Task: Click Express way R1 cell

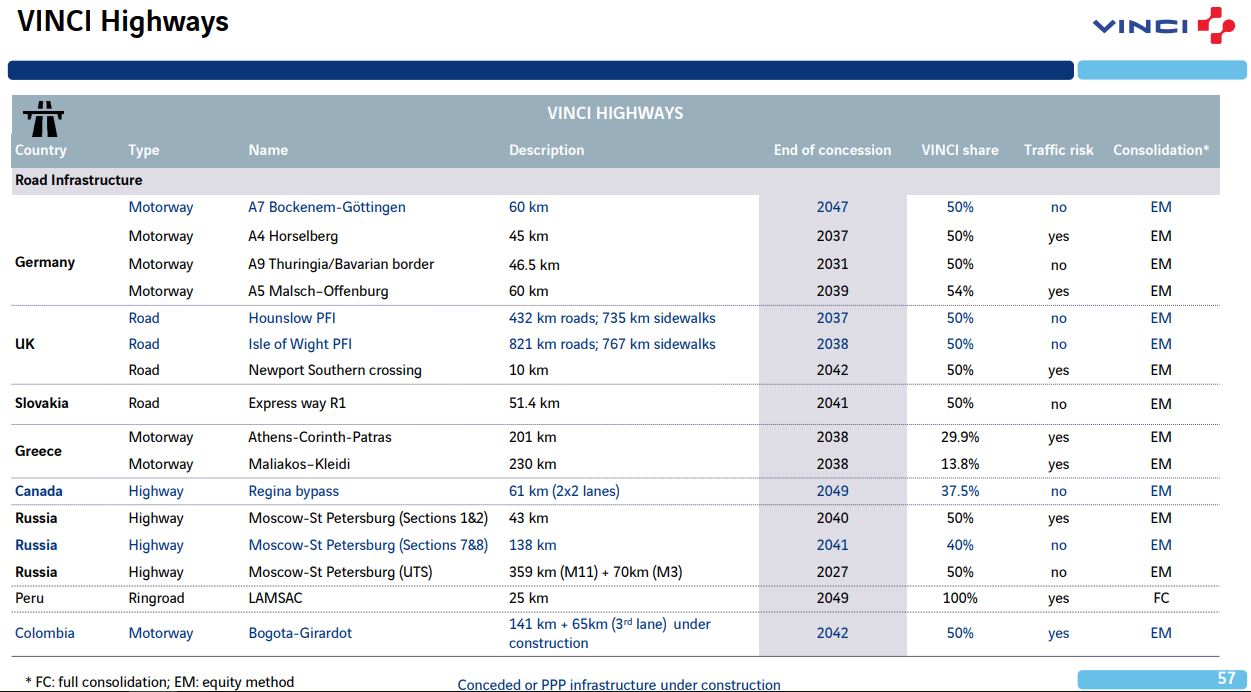Action: point(297,403)
